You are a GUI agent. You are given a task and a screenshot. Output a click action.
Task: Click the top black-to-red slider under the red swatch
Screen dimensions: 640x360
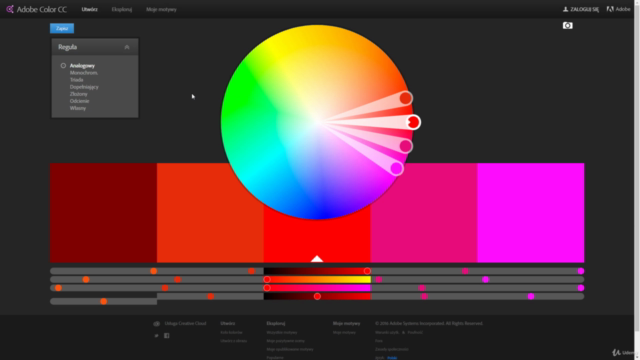(317, 271)
